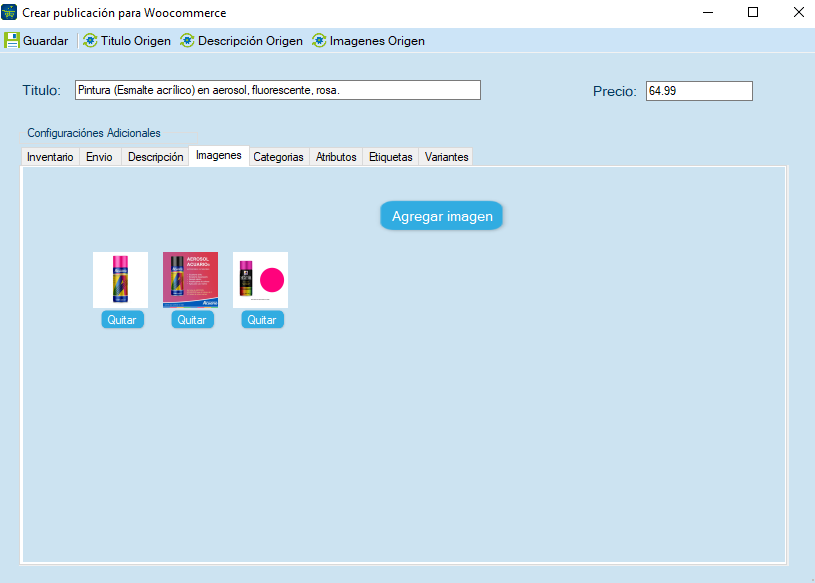Click the Precio: label
The image size is (815, 583).
click(x=615, y=91)
